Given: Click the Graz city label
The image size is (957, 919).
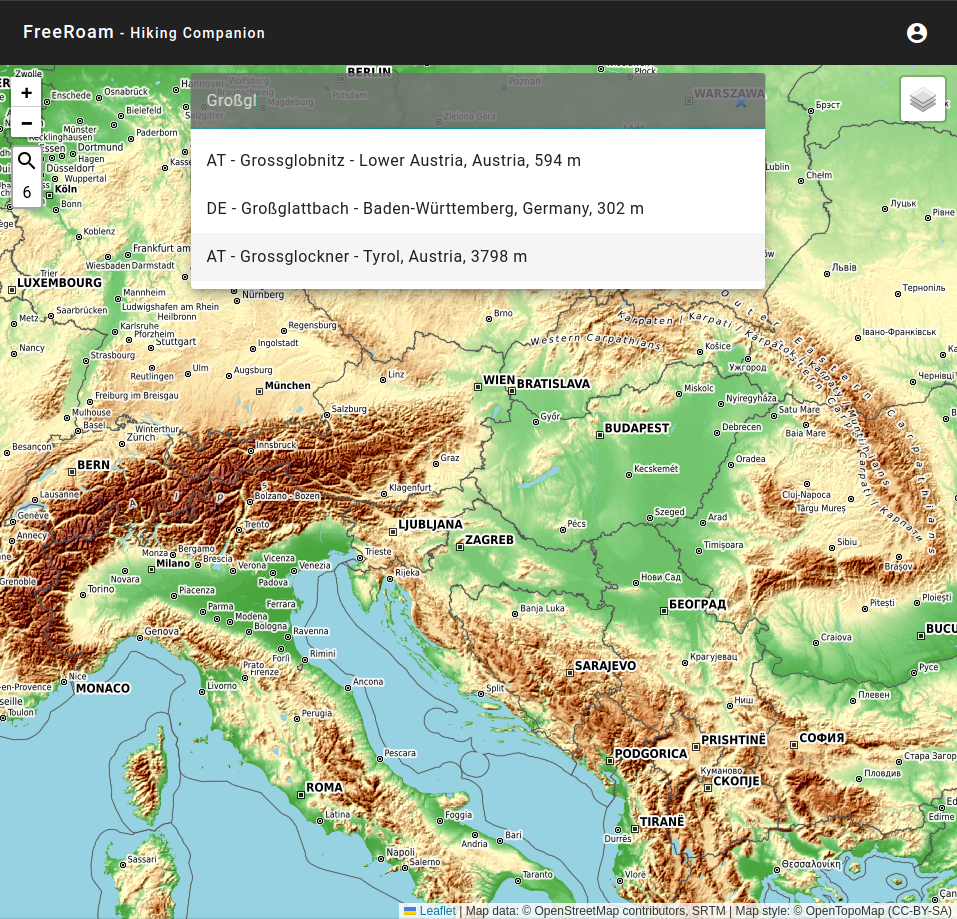Looking at the screenshot, I should tap(450, 458).
